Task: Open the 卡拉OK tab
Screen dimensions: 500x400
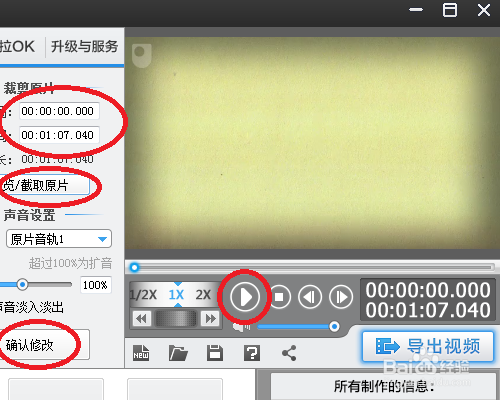Action: (x=17, y=46)
